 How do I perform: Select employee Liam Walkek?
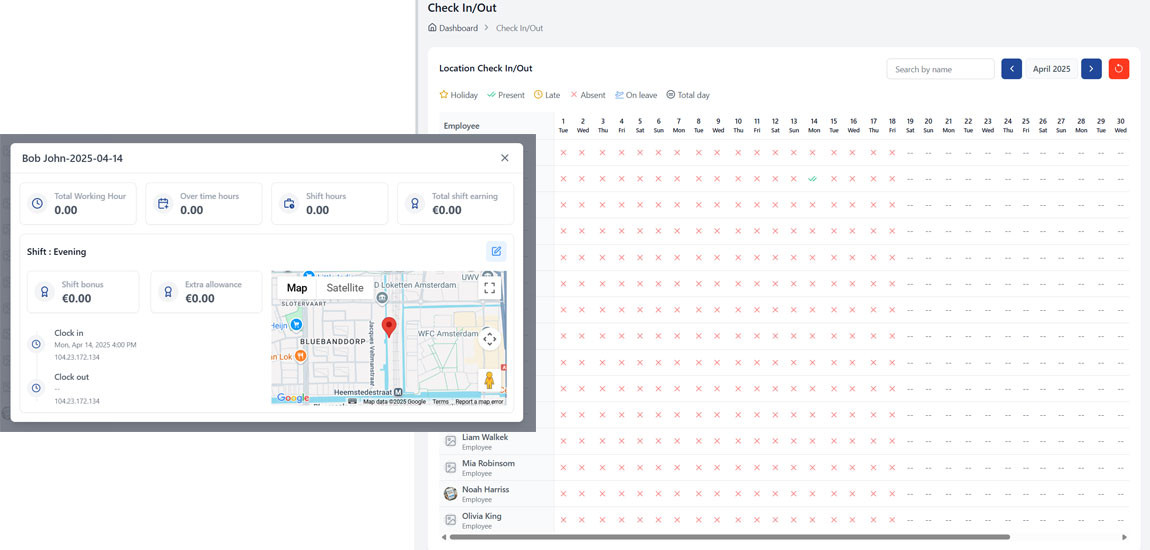click(485, 437)
